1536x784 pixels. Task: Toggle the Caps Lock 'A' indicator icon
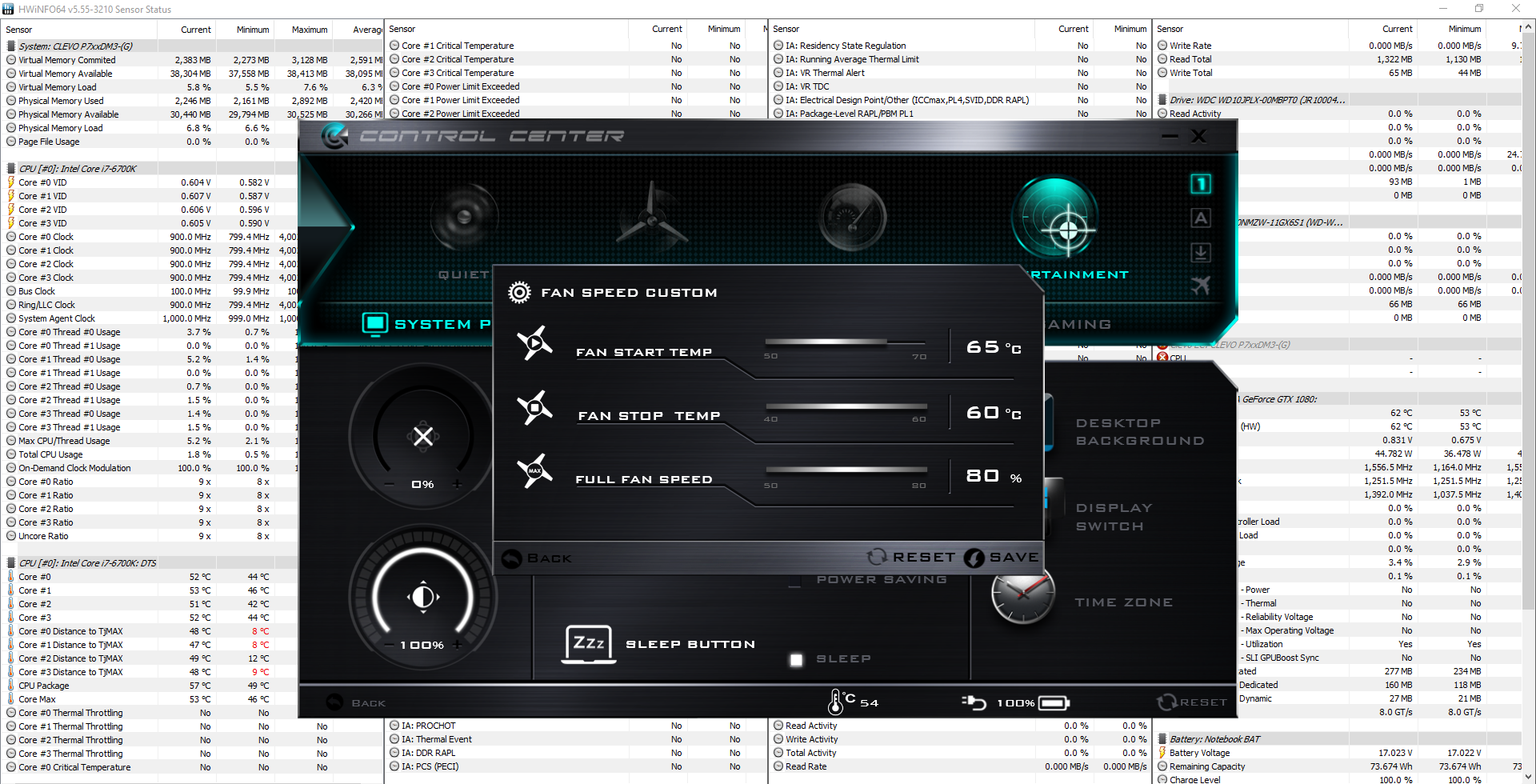point(1200,218)
